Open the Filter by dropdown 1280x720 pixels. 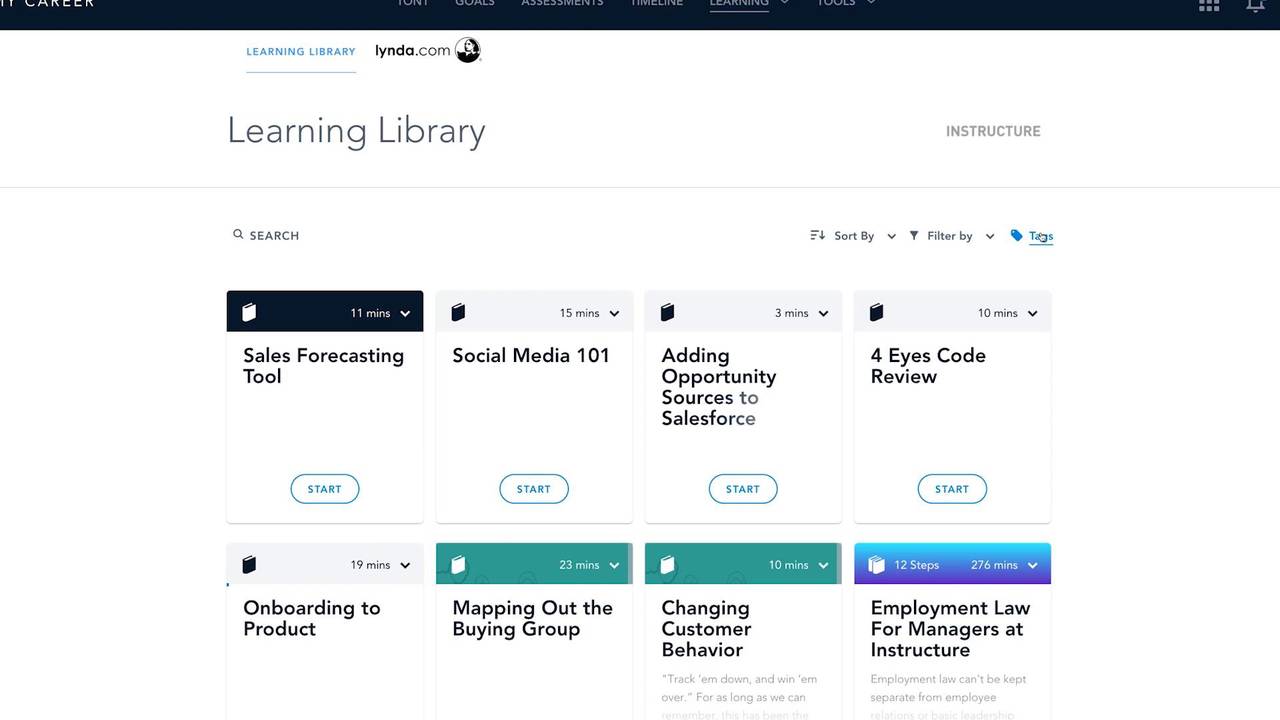[990, 235]
